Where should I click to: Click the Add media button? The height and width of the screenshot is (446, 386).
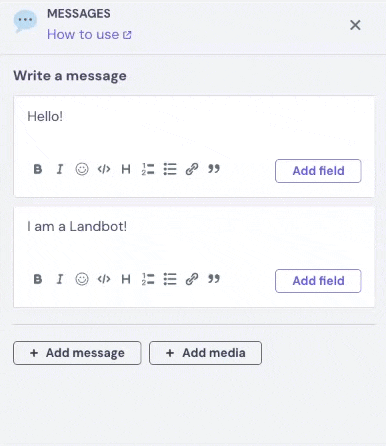pyautogui.click(x=205, y=353)
